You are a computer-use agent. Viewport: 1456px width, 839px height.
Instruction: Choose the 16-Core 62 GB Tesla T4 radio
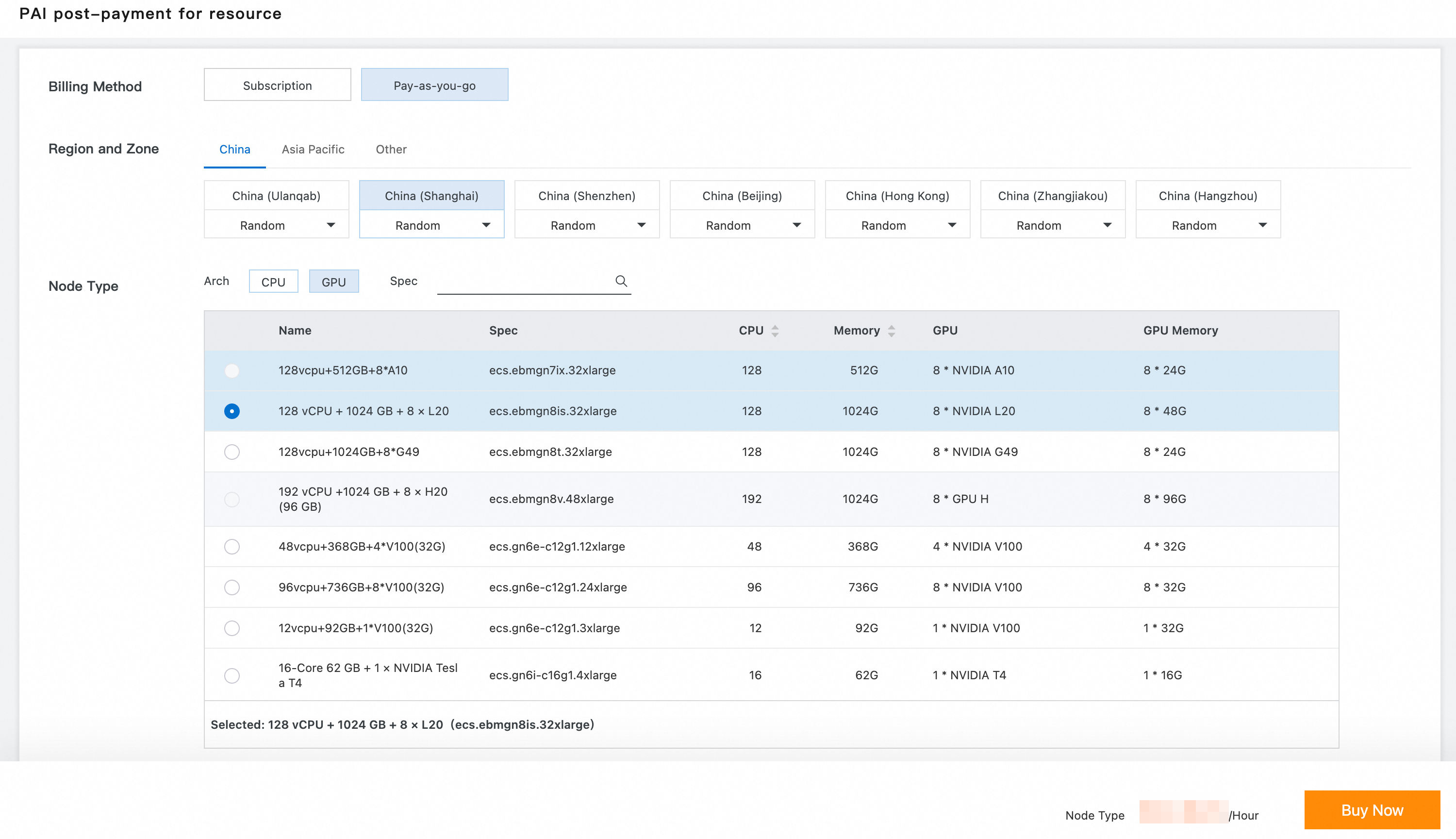232,675
